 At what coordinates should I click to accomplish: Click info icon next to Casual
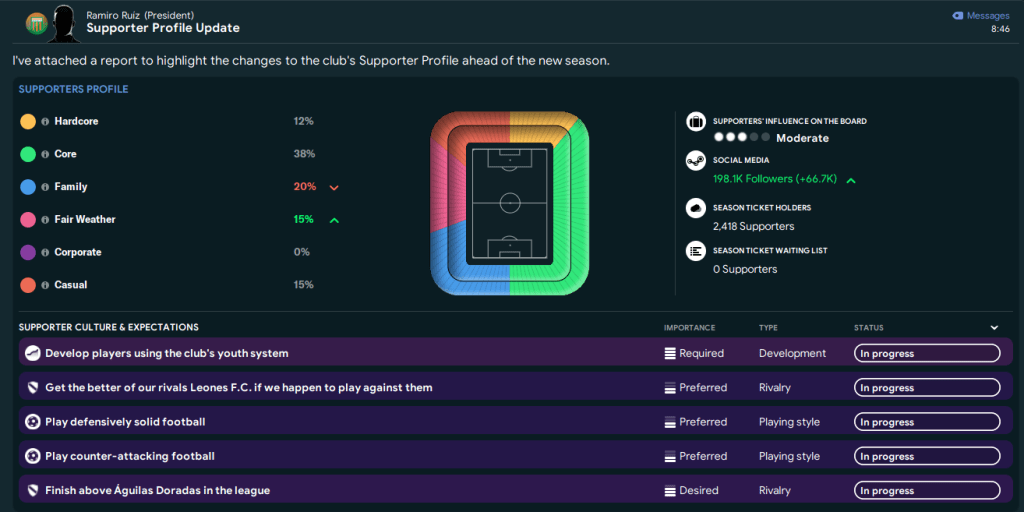coord(45,285)
